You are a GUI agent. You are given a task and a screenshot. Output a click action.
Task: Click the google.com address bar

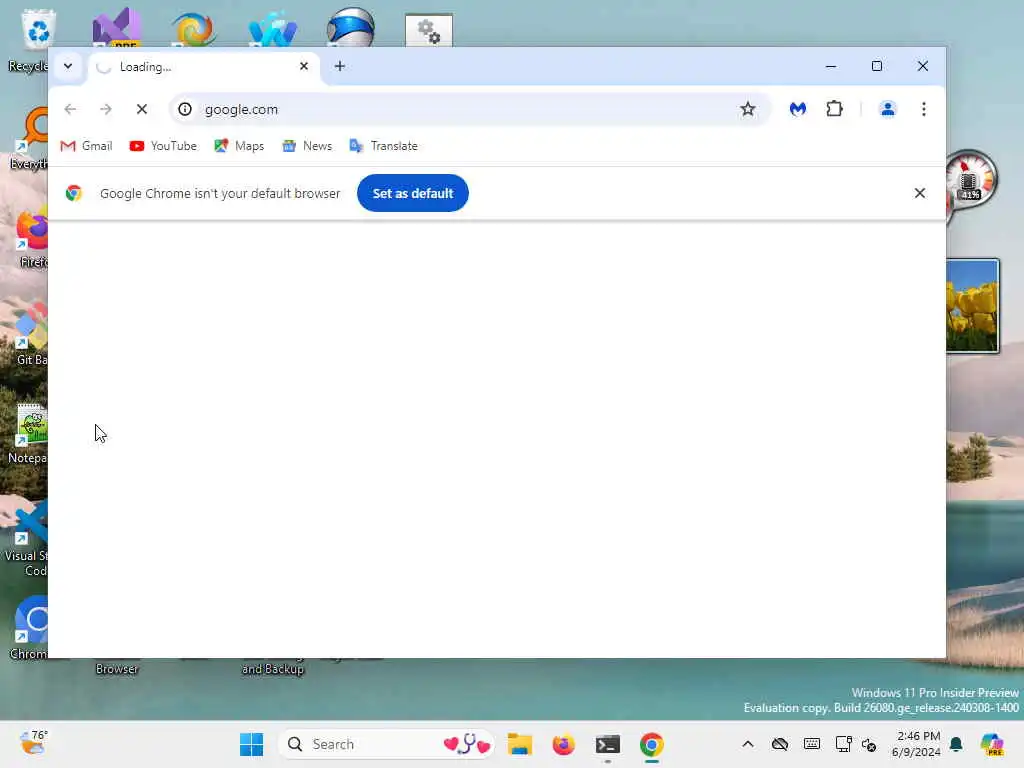pos(469,109)
